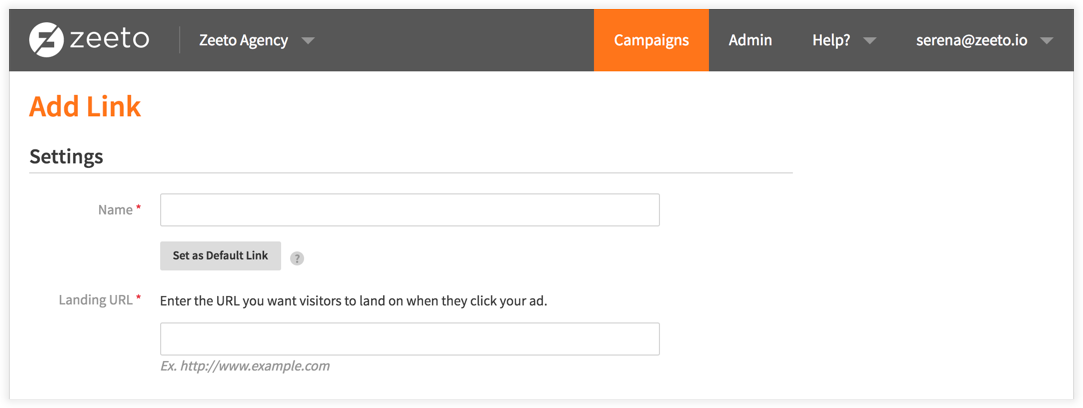Click the arrow beside Zeeto Agency
The height and width of the screenshot is (408, 1083).
pyautogui.click(x=308, y=41)
